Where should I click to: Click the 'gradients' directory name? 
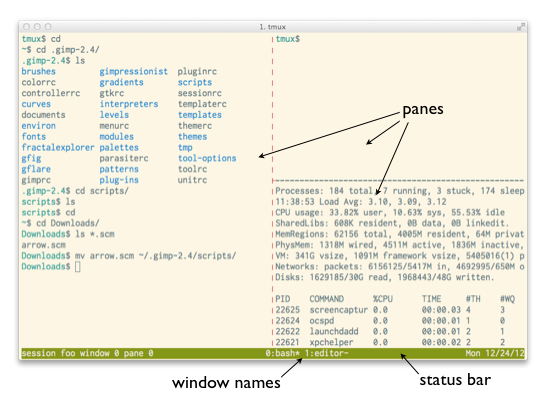pyautogui.click(x=121, y=82)
